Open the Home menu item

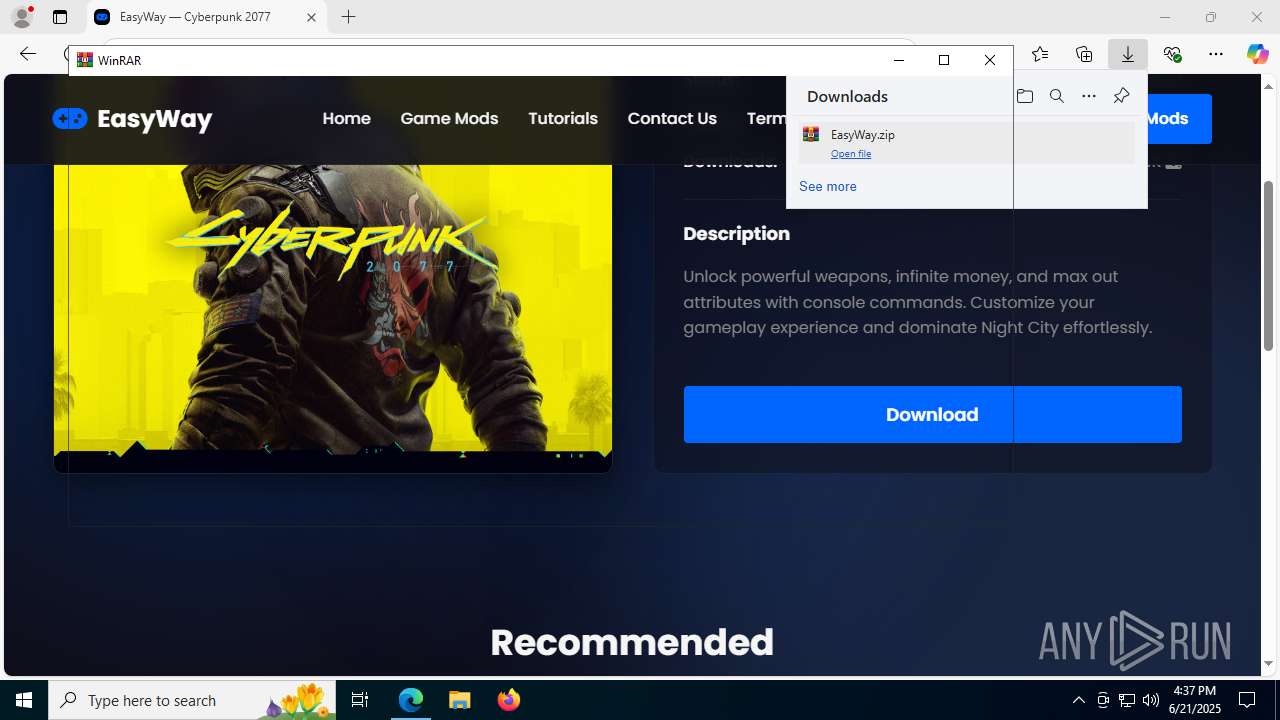346,118
